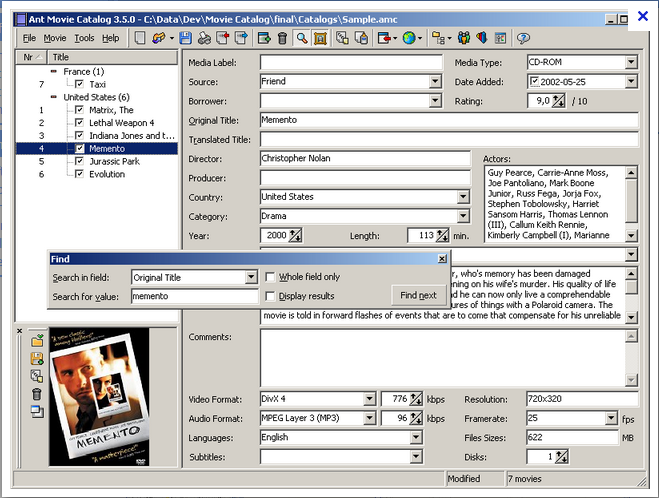Sort list by Nr column header

pos(32,57)
